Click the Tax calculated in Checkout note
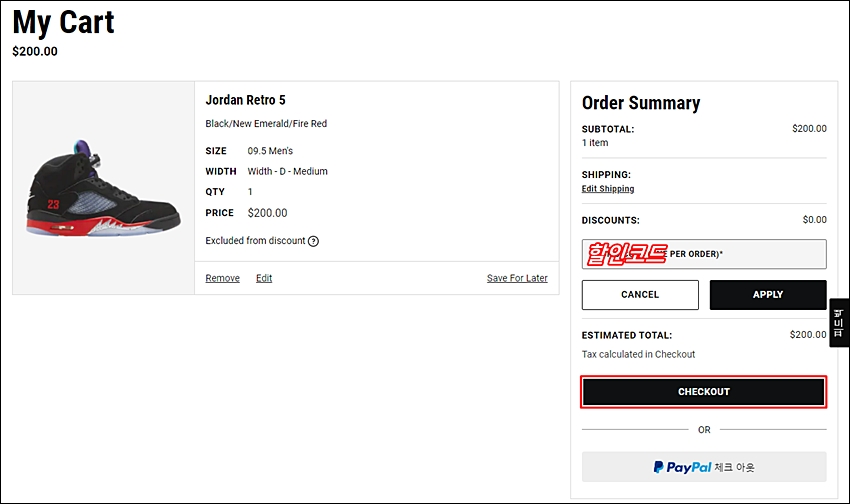The image size is (850, 504). 638,354
